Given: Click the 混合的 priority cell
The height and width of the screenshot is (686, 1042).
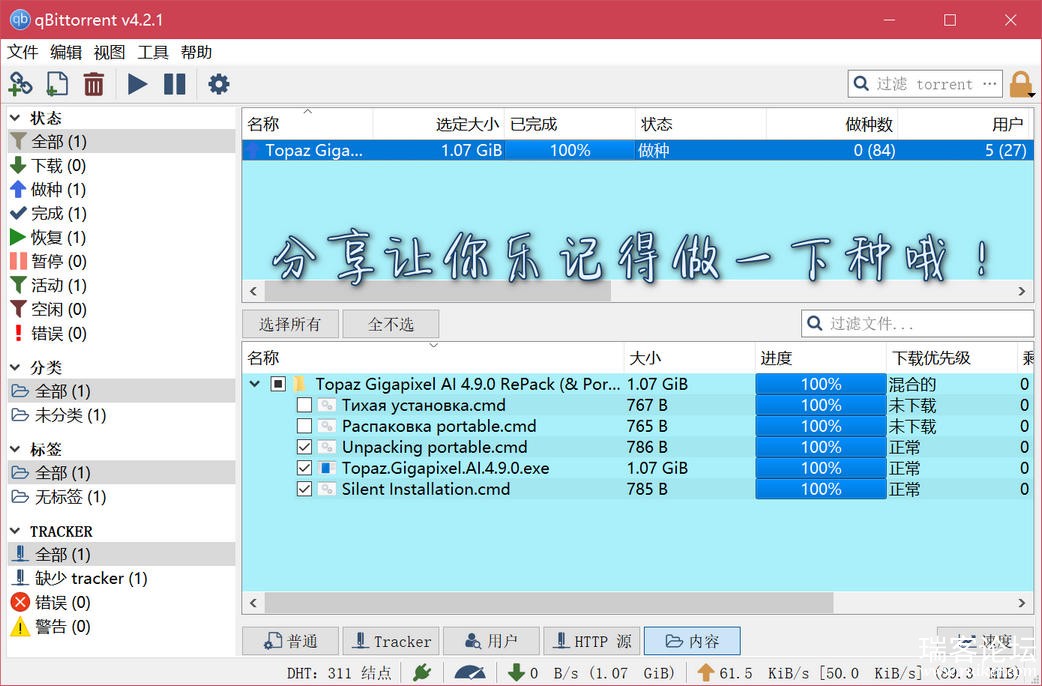Looking at the screenshot, I should pyautogui.click(x=952, y=384).
